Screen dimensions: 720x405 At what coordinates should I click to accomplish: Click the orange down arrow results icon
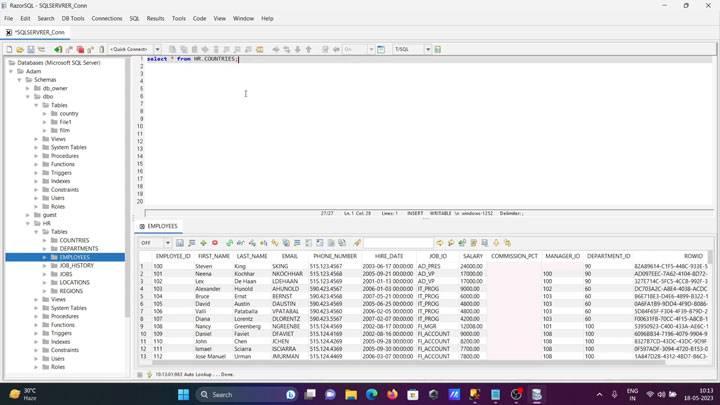pyautogui.click(x=496, y=242)
